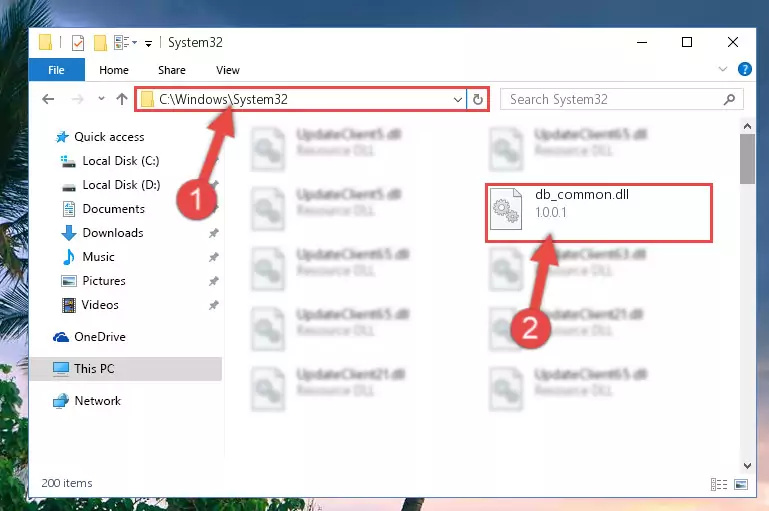The width and height of the screenshot is (769, 511).
Task: Click the C:\Windows\System32 address bar
Action: (x=300, y=100)
